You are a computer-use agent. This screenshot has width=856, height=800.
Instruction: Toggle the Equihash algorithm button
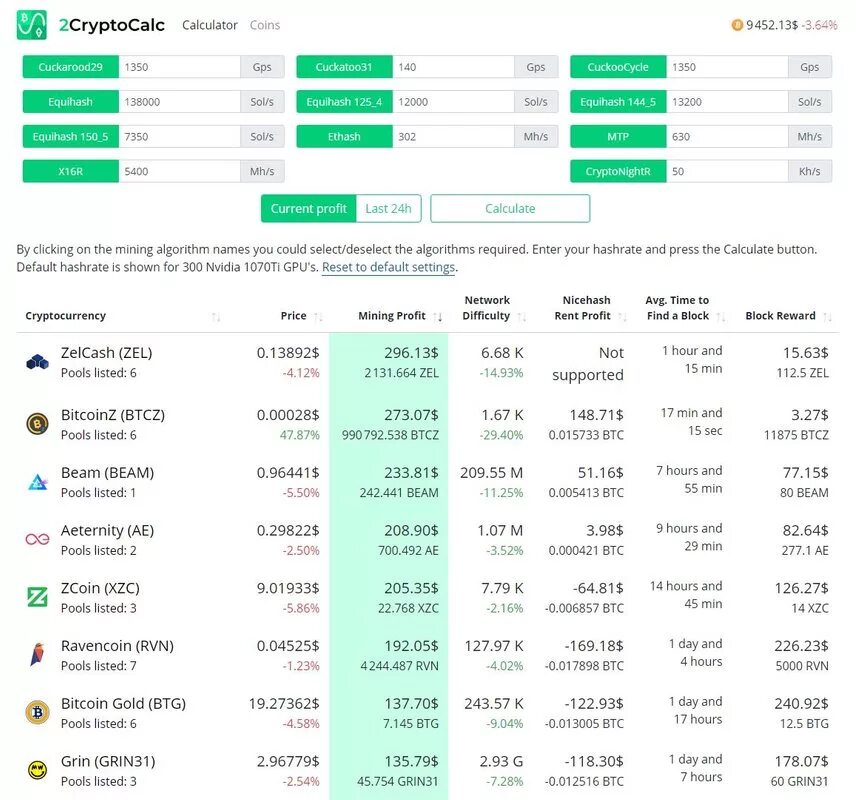click(x=70, y=102)
